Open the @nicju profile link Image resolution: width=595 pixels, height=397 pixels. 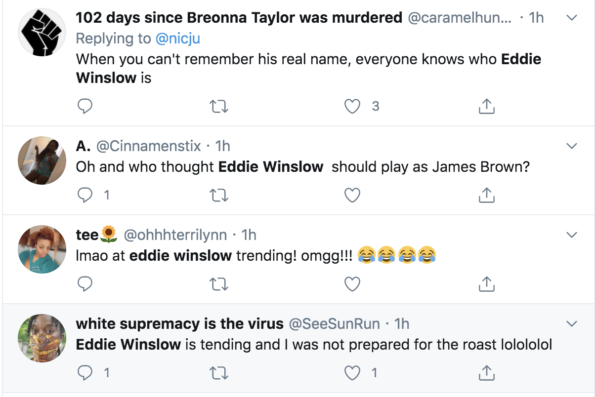178,38
